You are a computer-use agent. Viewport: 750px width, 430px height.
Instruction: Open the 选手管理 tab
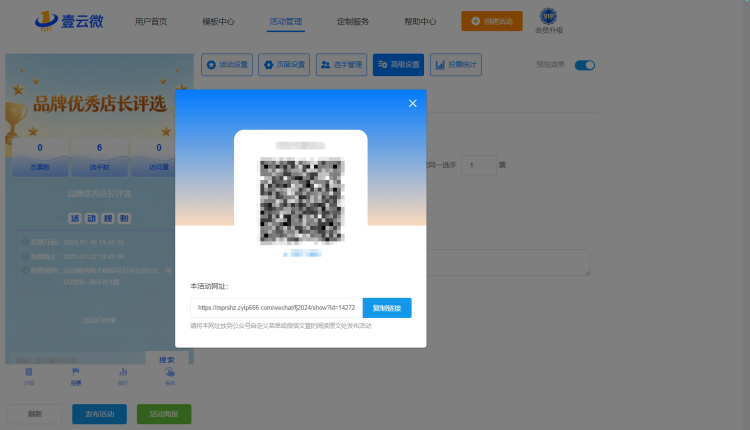point(342,65)
